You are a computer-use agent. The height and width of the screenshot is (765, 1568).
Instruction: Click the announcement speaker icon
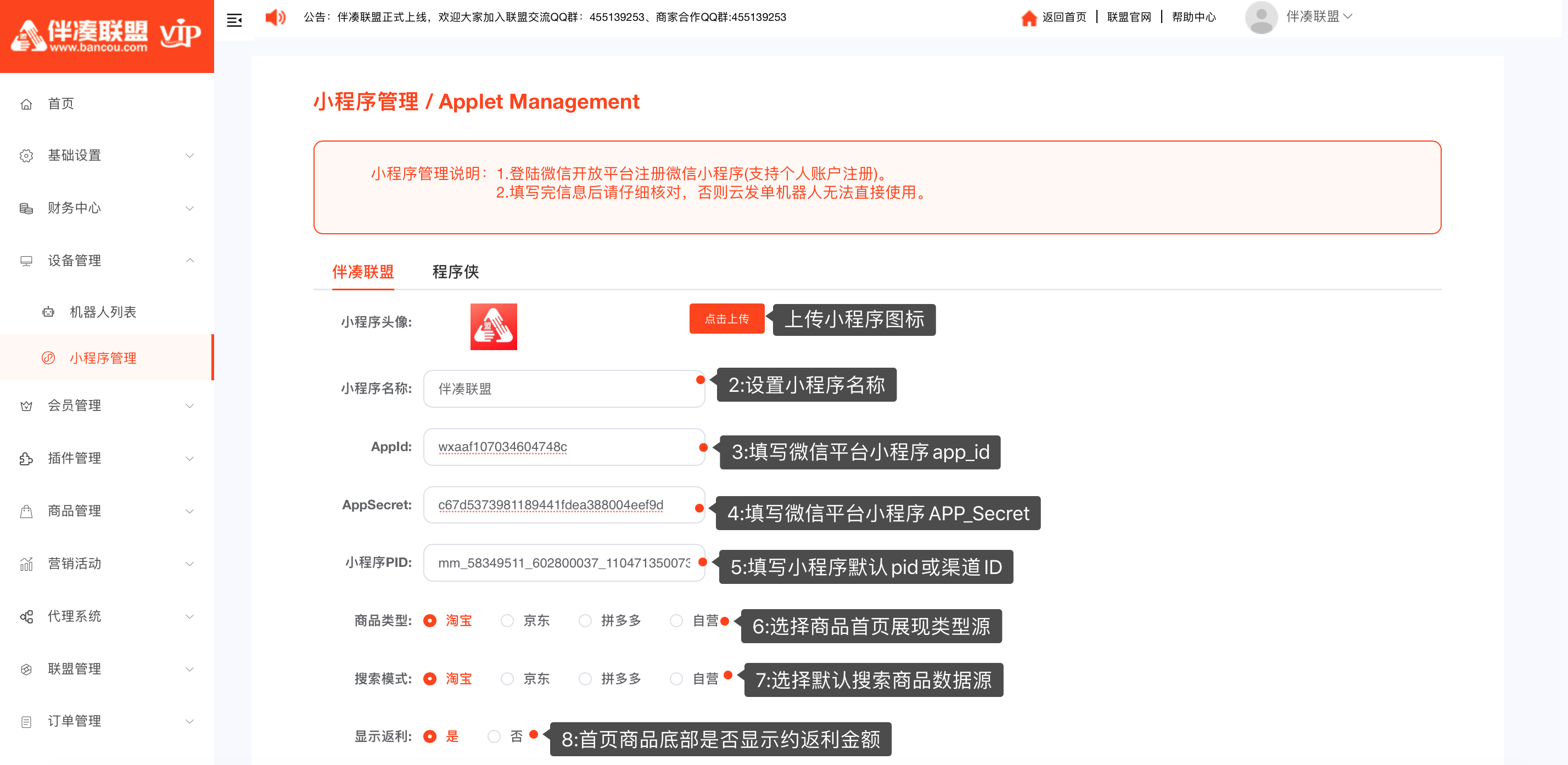coord(275,17)
